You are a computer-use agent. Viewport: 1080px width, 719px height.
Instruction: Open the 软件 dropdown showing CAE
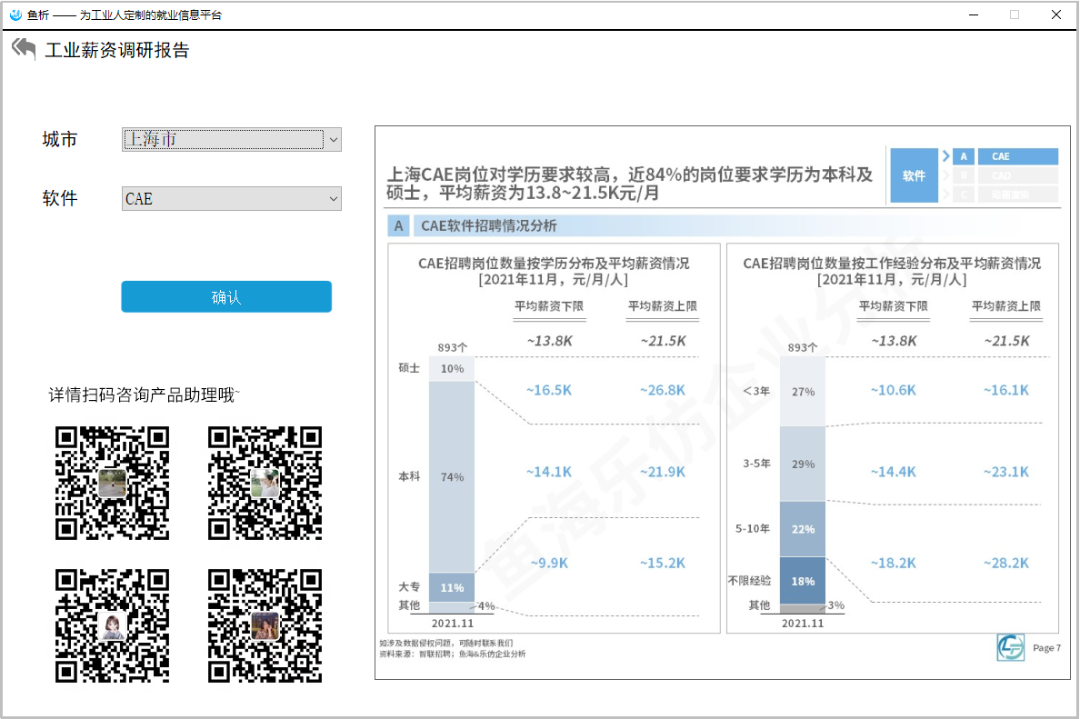click(231, 198)
